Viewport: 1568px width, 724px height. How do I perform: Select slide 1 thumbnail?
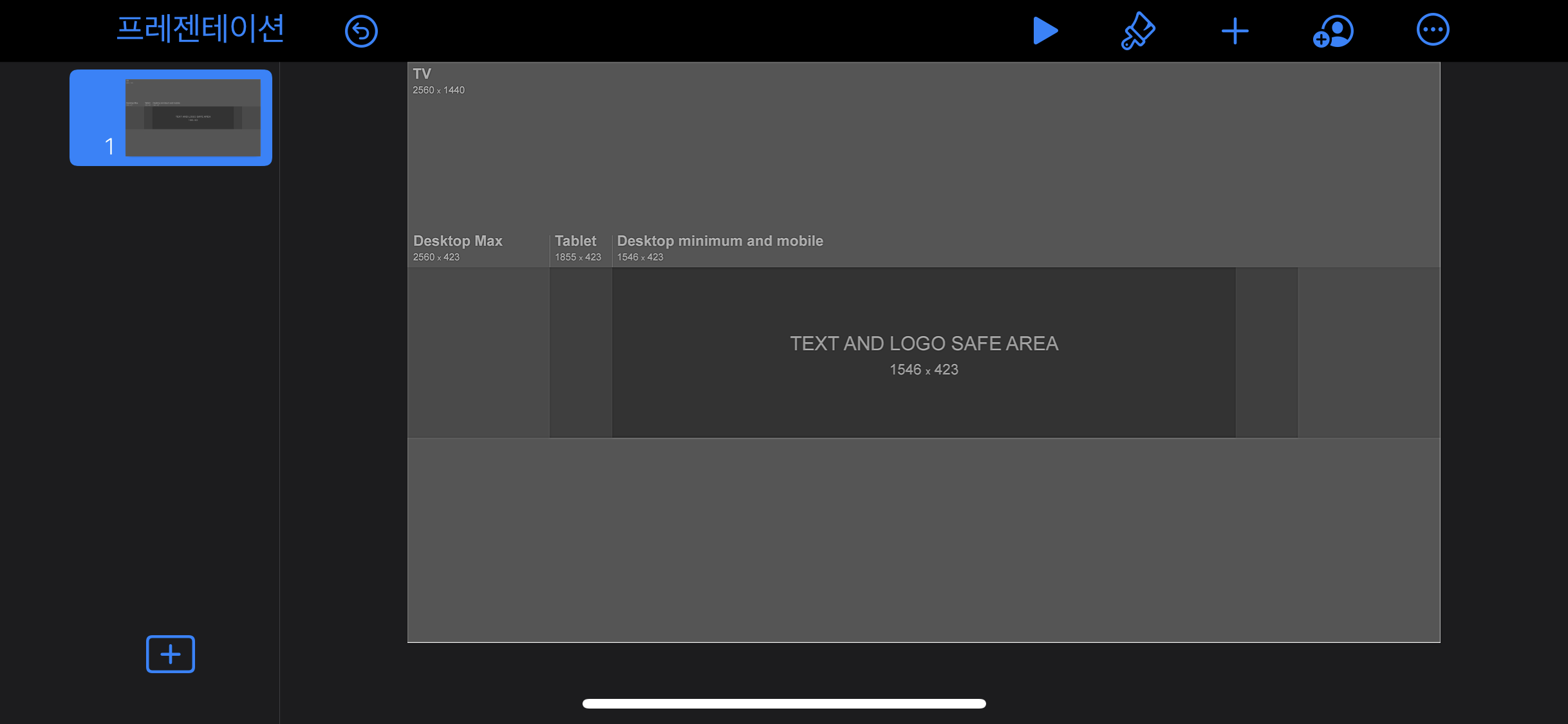pyautogui.click(x=192, y=118)
